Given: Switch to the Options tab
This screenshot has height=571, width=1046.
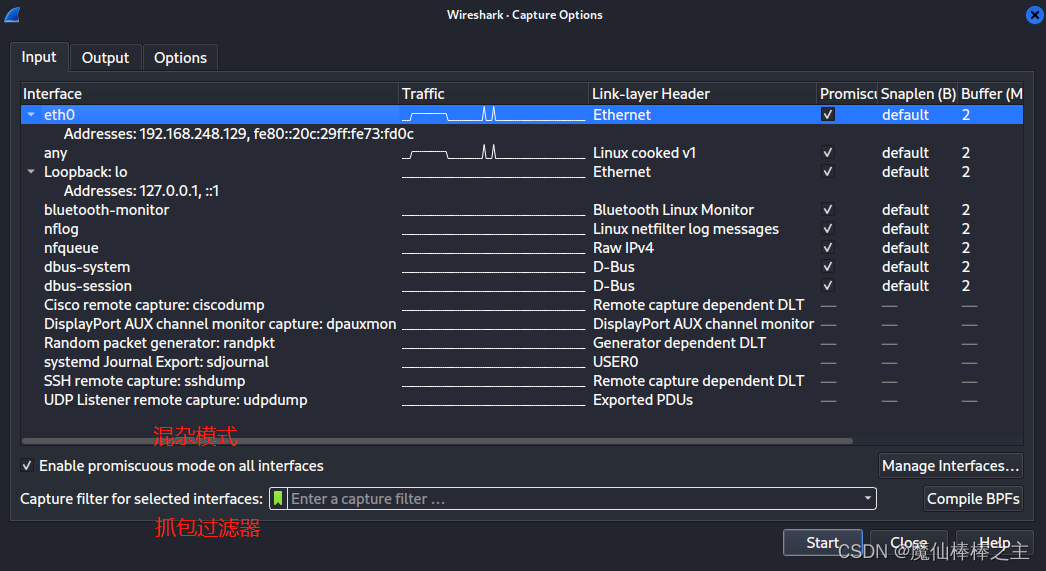Looking at the screenshot, I should tap(180, 58).
